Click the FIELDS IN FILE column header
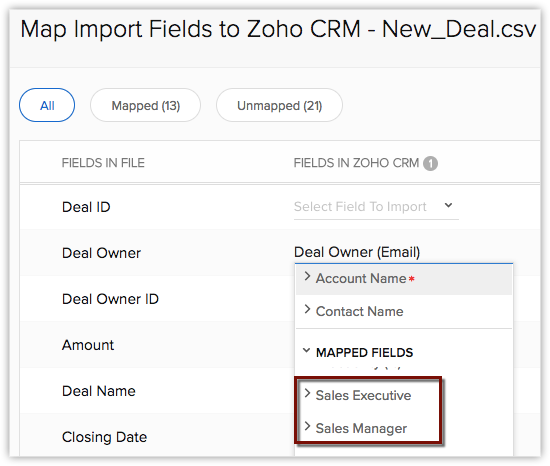The height and width of the screenshot is (466, 550). (x=103, y=163)
